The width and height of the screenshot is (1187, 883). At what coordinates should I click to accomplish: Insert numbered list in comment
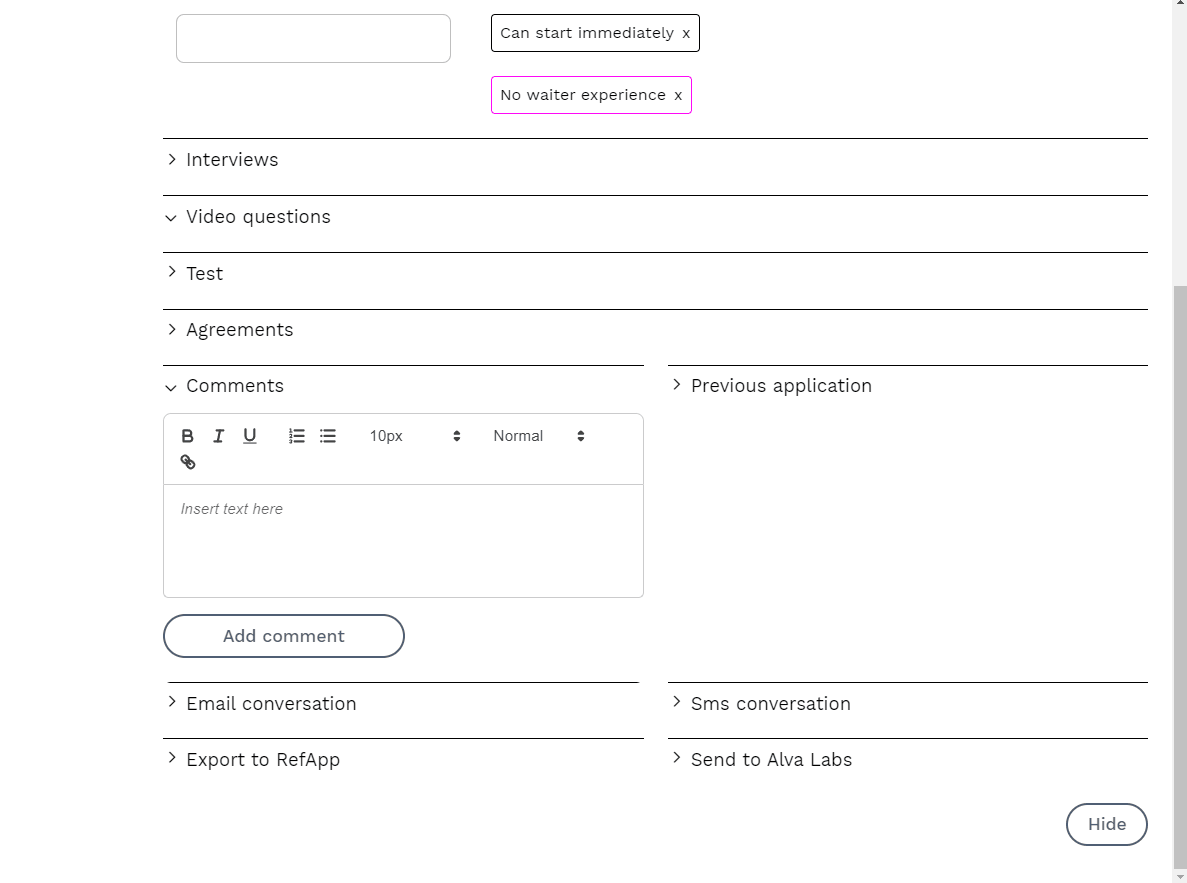(297, 436)
